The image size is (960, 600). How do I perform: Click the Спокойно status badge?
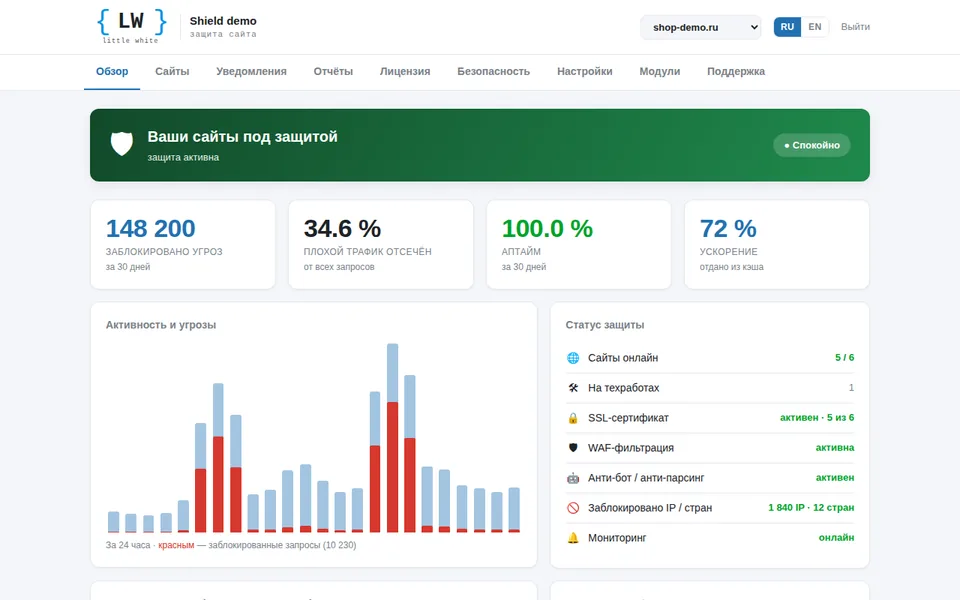[x=812, y=145]
